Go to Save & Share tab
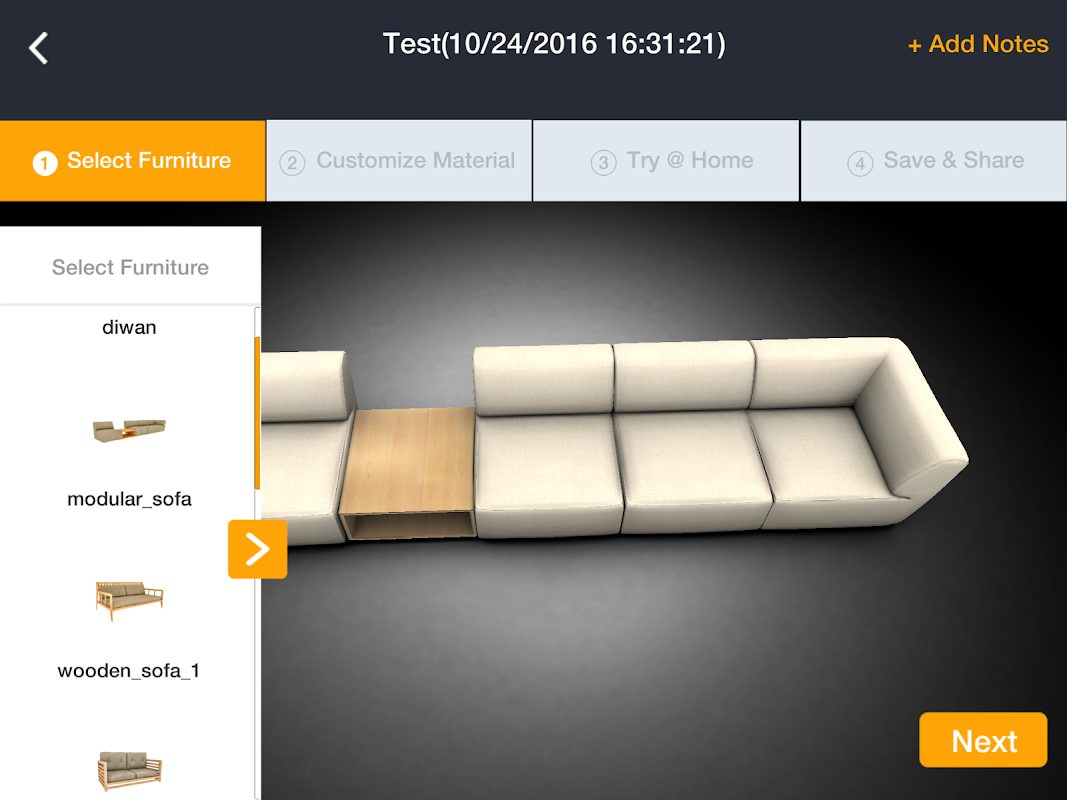The height and width of the screenshot is (800, 1067). (x=934, y=161)
